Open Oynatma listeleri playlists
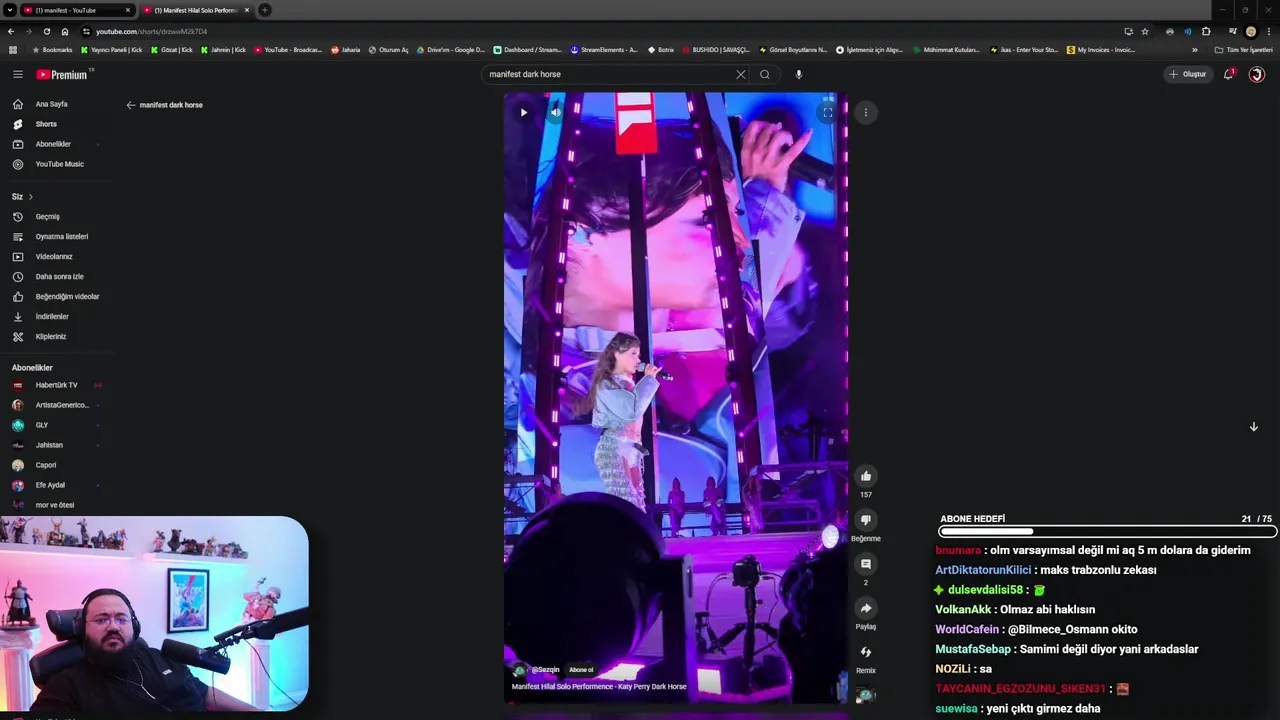The width and height of the screenshot is (1280, 720). coord(62,237)
